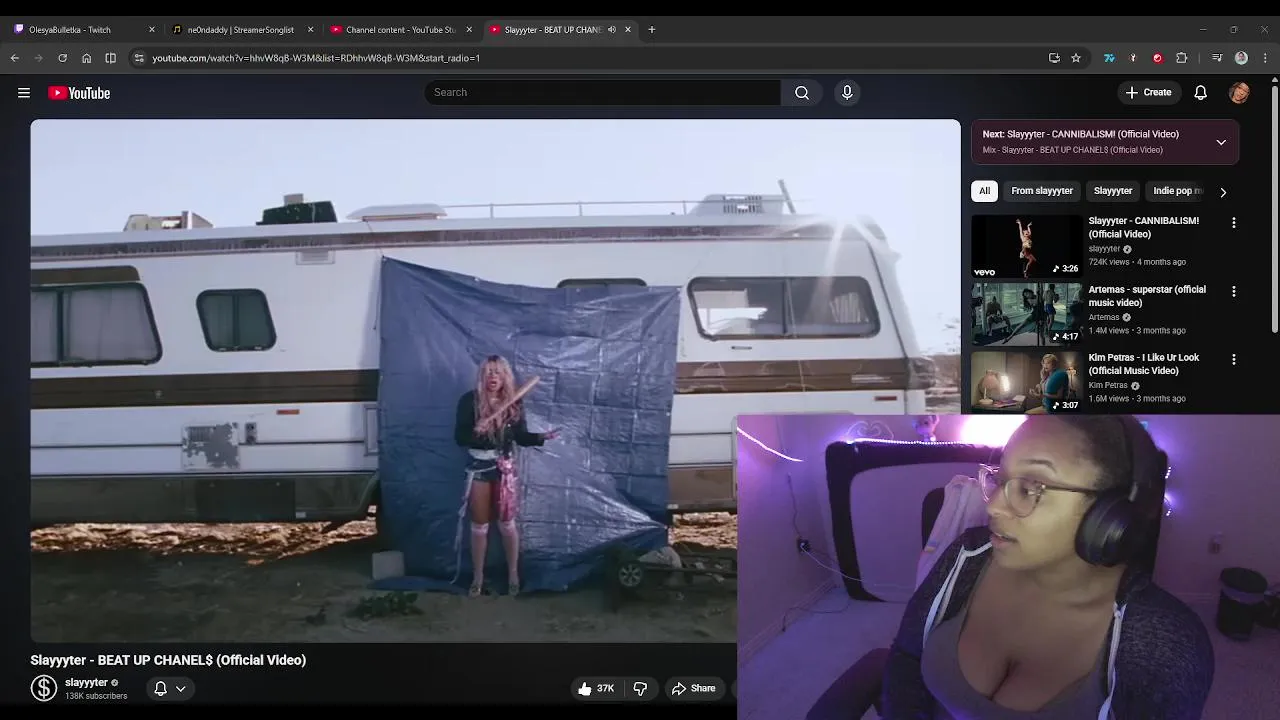Click the CANNIBALISM! video thumbnail

point(1027,246)
